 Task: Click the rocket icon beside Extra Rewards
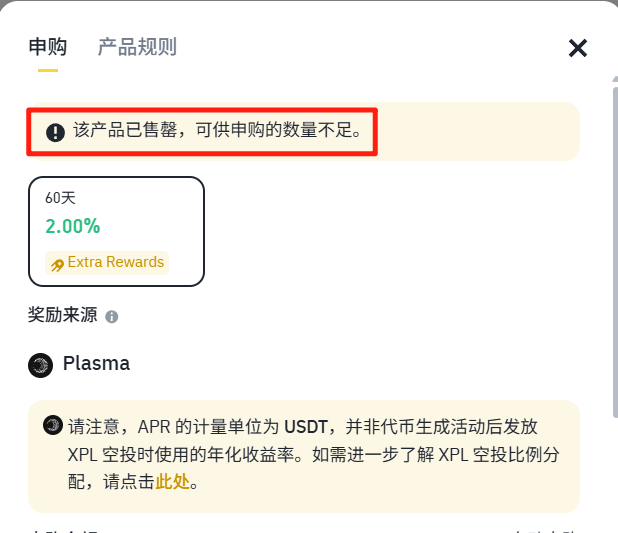57,263
